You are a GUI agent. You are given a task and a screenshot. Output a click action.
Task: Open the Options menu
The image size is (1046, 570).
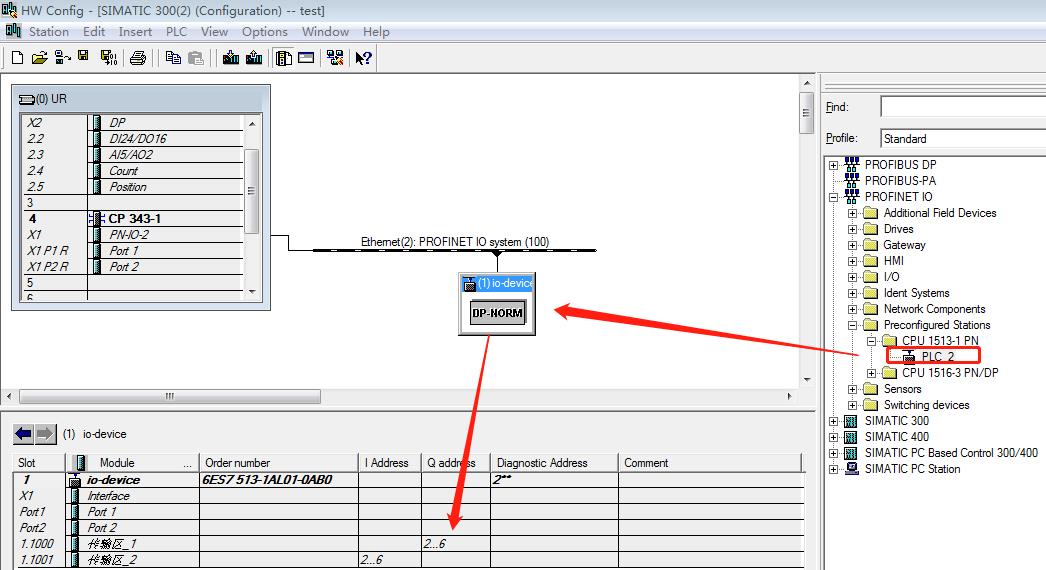tap(265, 31)
